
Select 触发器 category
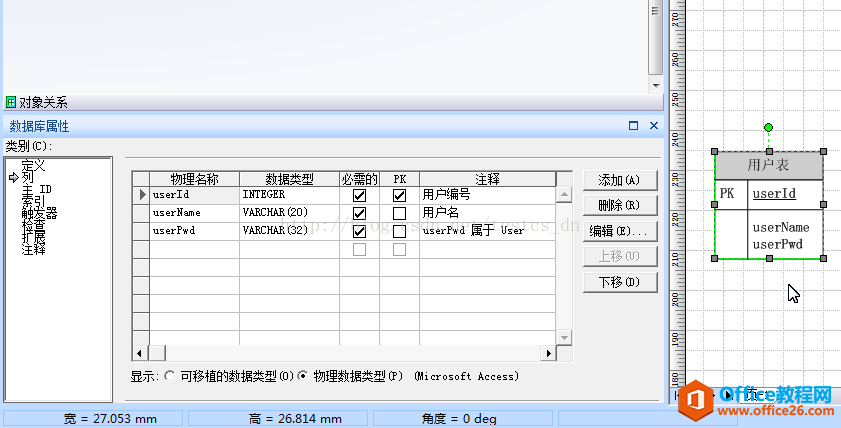39,213
